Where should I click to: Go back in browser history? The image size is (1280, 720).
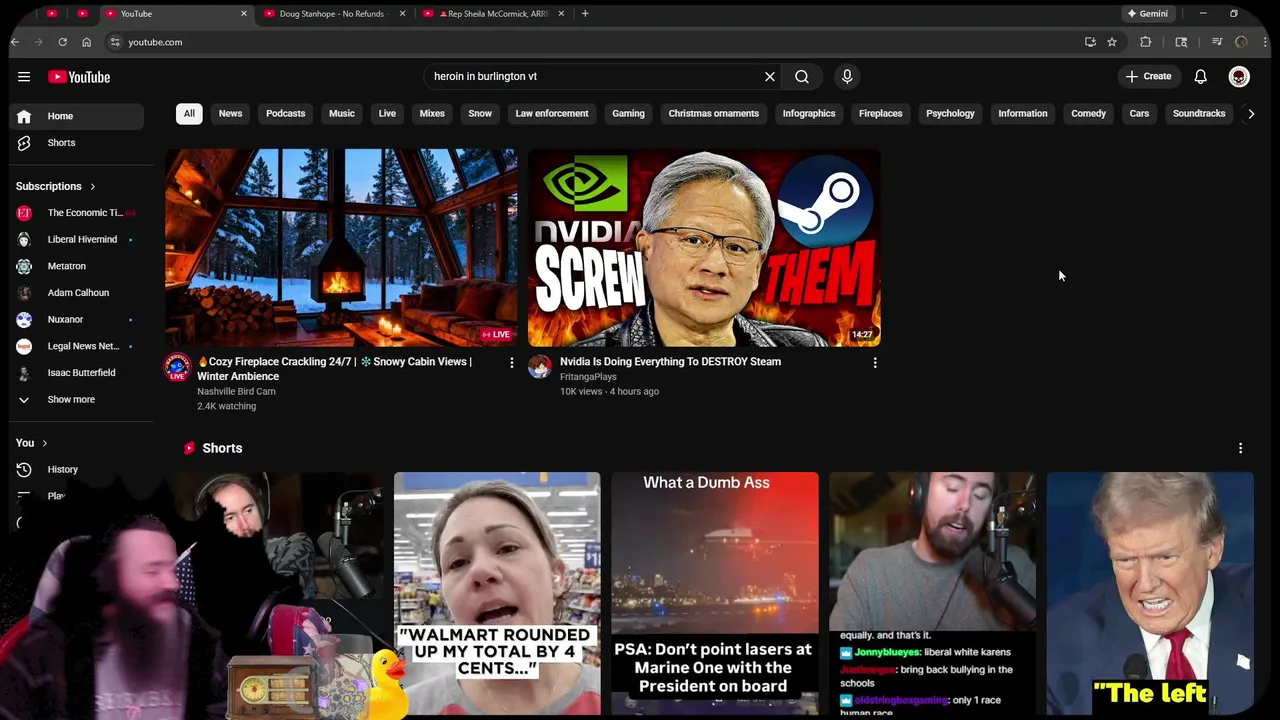pyautogui.click(x=14, y=42)
